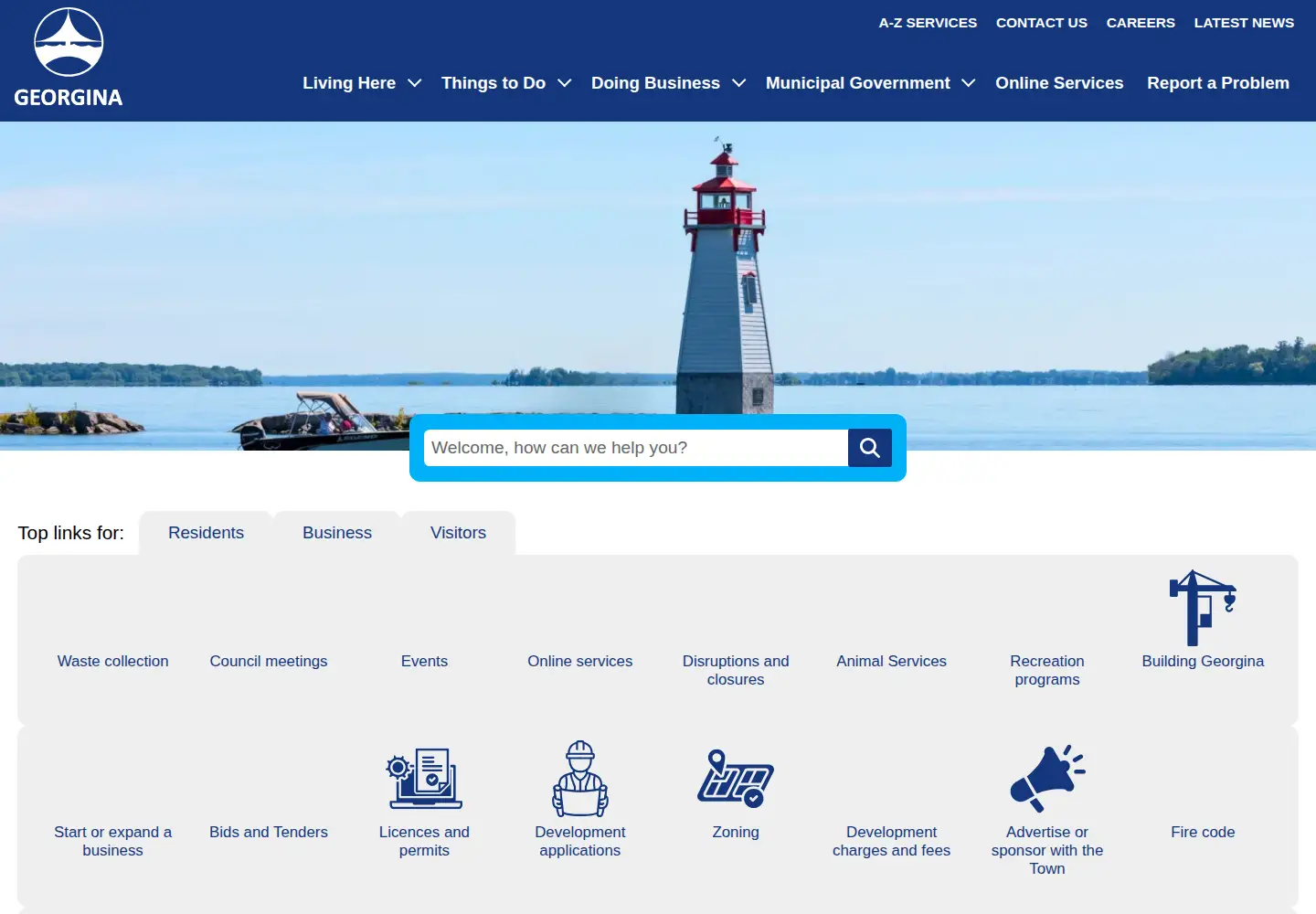The image size is (1316, 914).
Task: Open the Animal Services link
Action: coord(892,661)
